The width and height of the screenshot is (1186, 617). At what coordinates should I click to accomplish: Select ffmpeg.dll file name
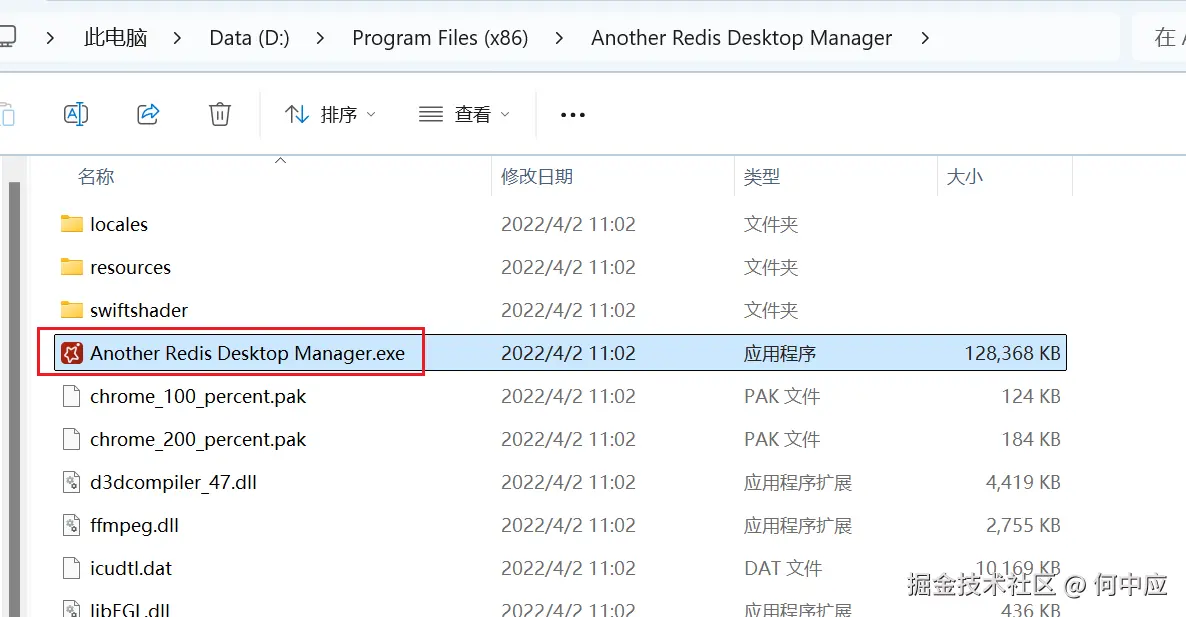point(135,526)
